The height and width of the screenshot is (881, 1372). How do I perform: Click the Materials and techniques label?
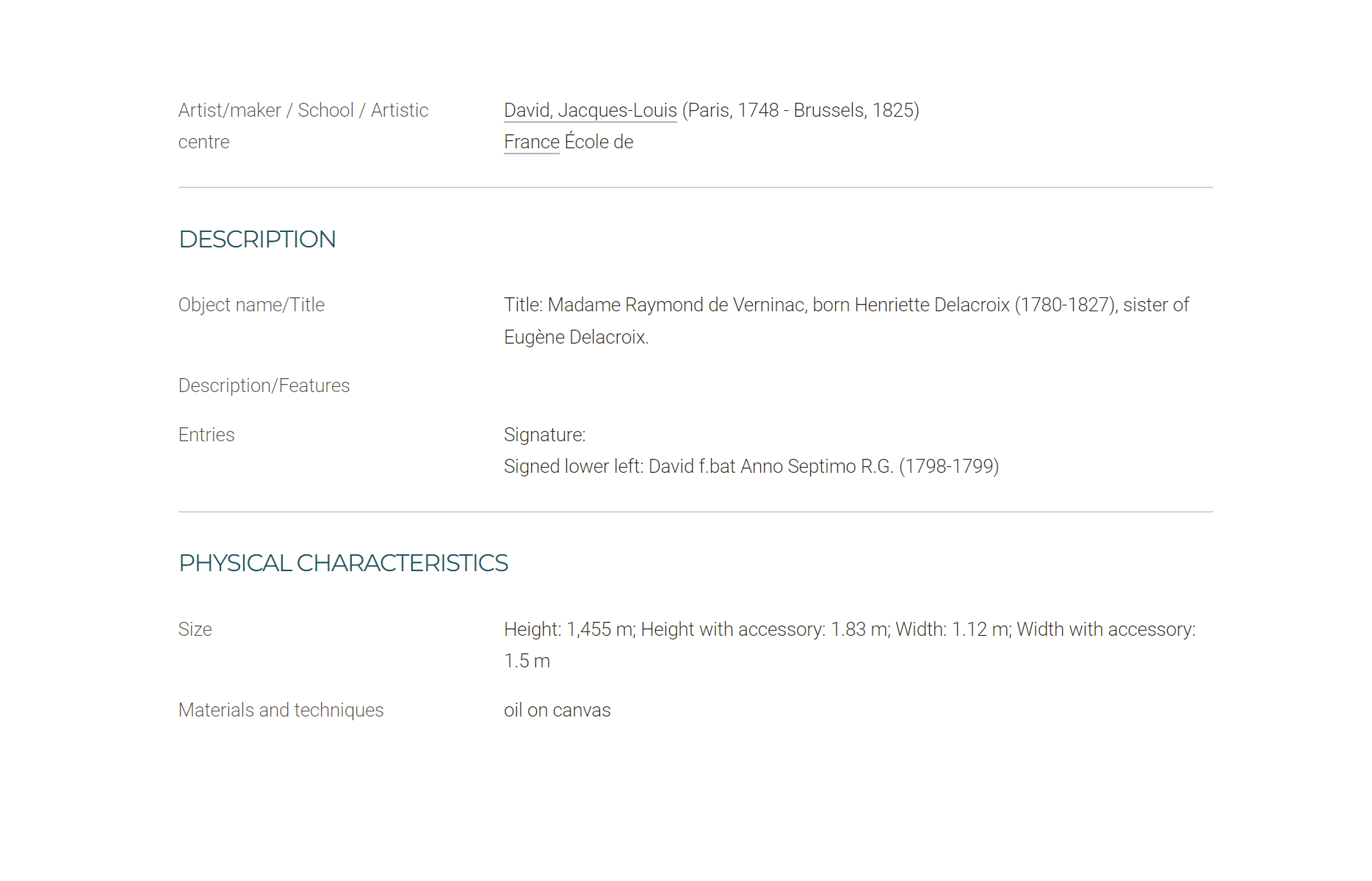(x=281, y=710)
